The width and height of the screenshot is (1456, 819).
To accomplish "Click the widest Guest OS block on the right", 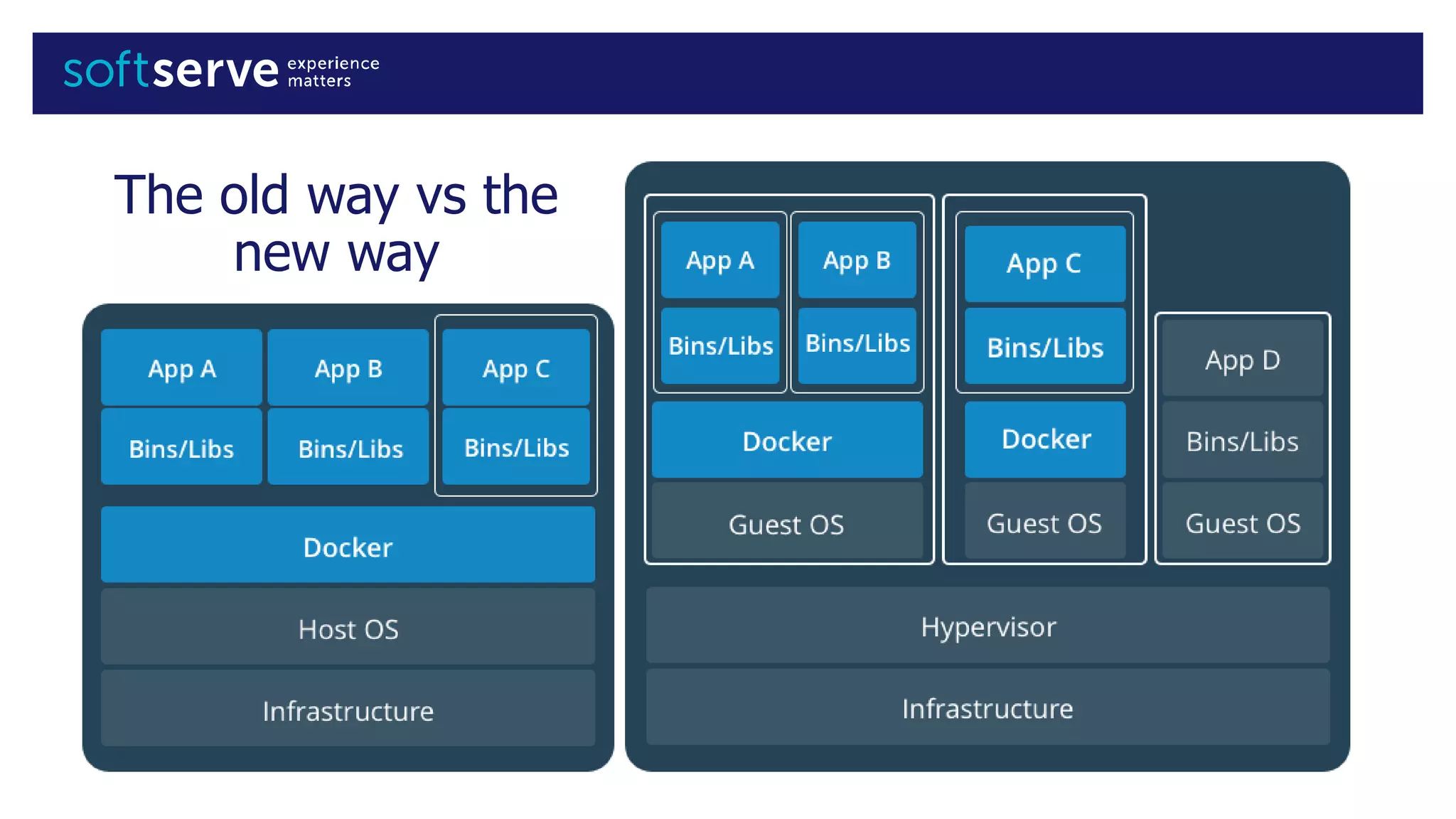I will coord(787,523).
